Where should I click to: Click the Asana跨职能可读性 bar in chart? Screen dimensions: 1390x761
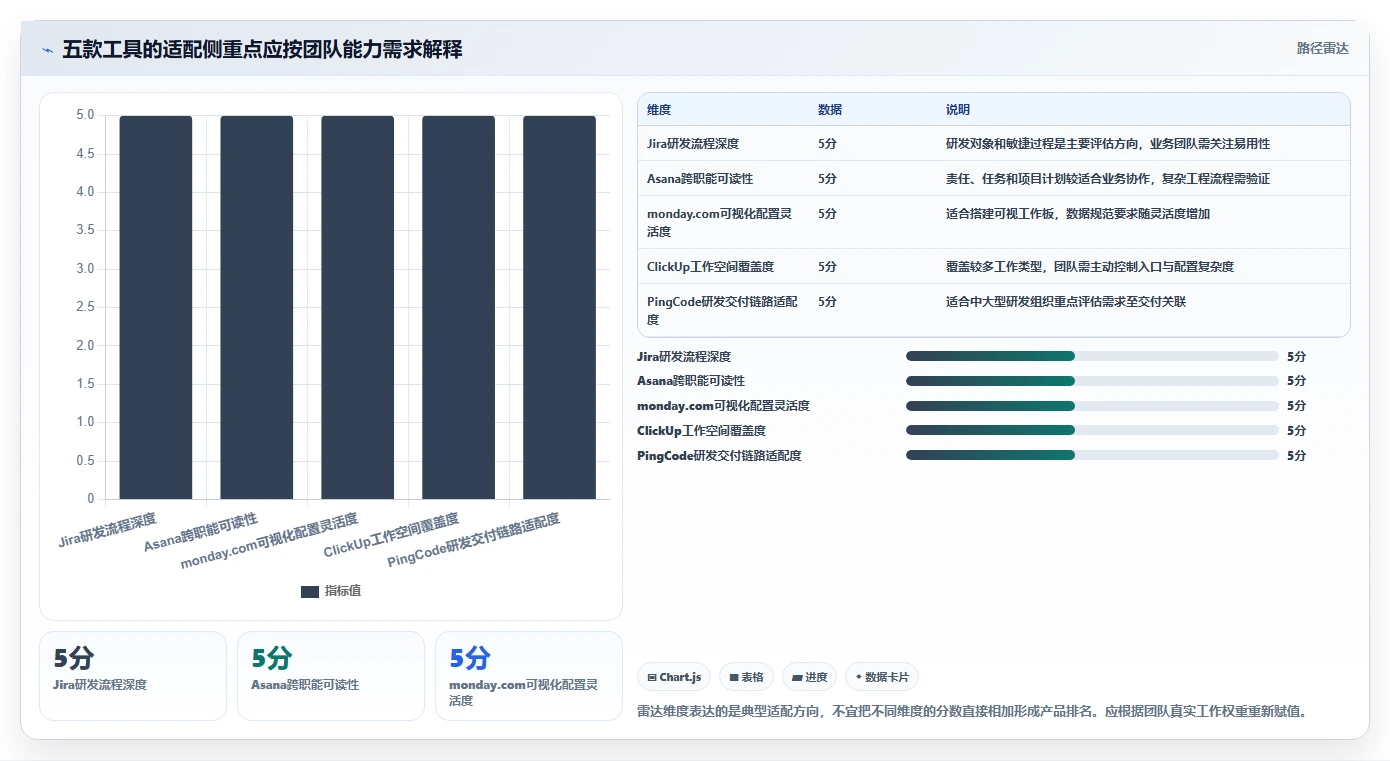click(x=257, y=307)
